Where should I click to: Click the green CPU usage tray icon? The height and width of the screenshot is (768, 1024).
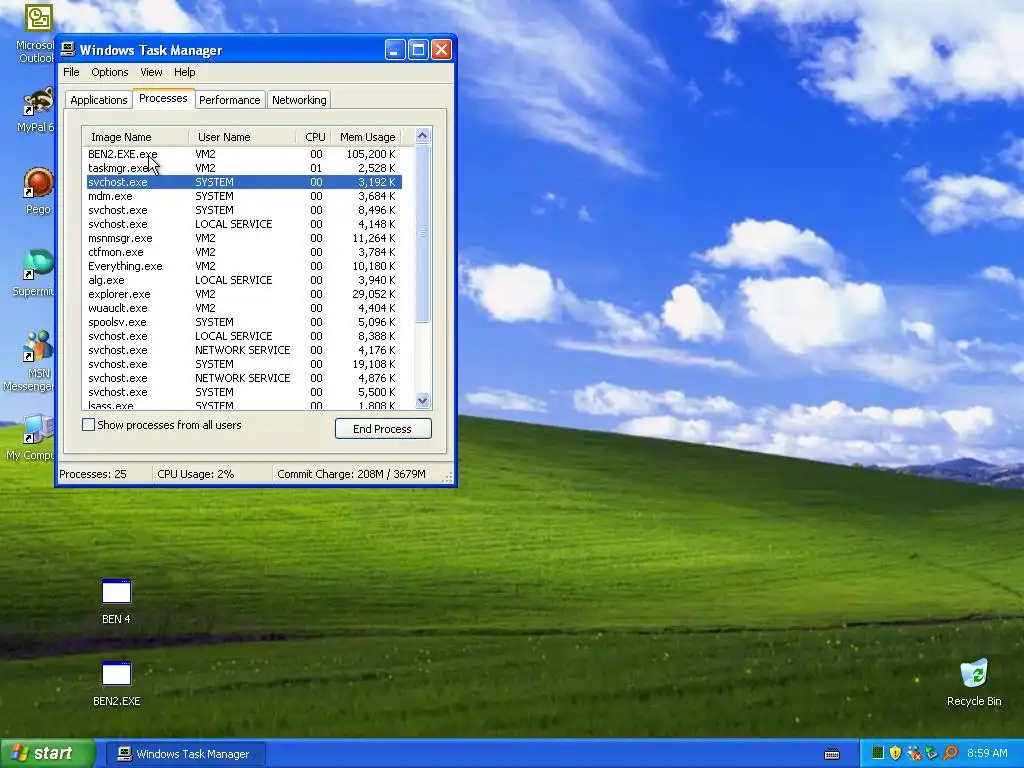coord(878,753)
